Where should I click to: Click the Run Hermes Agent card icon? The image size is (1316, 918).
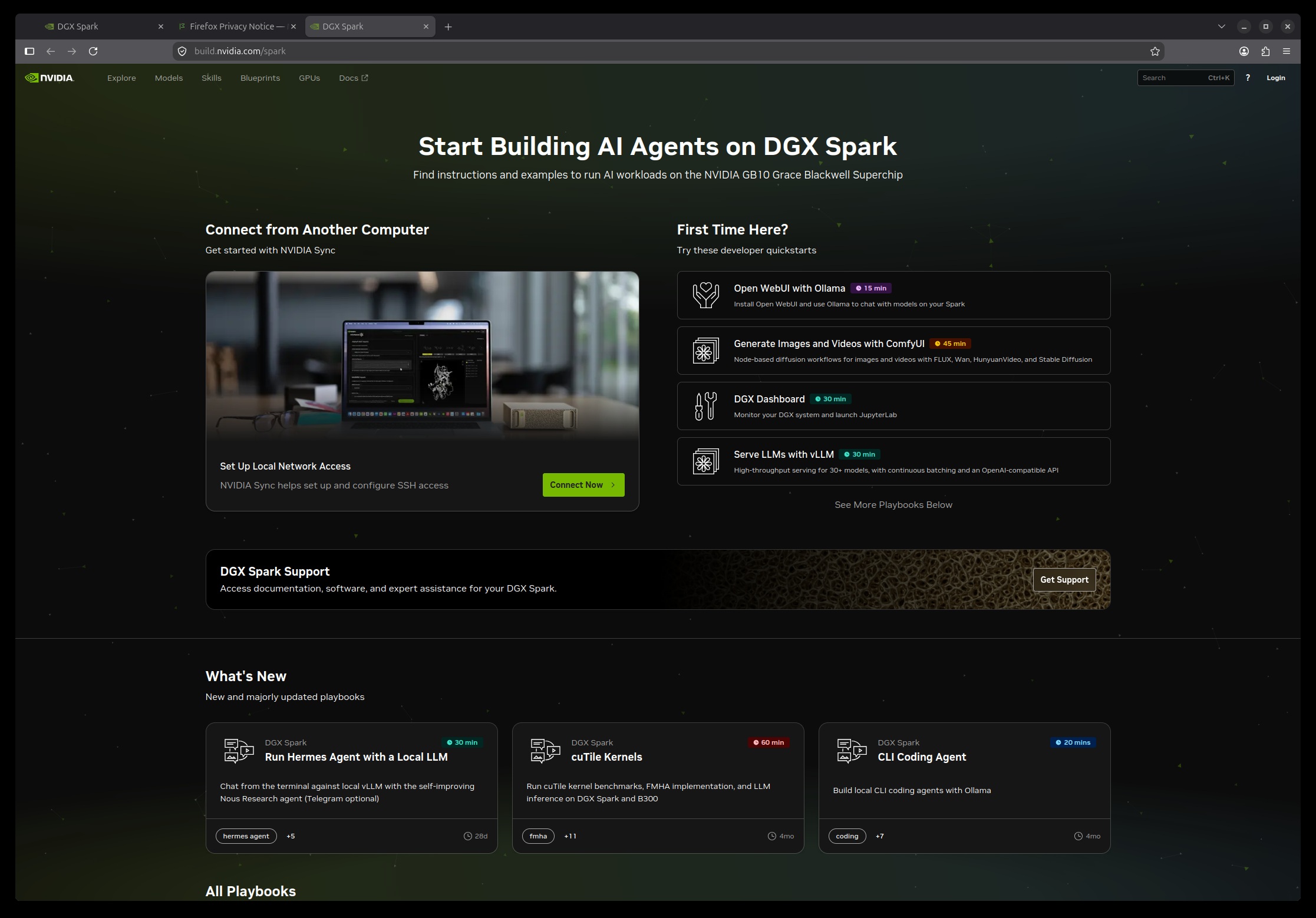pyautogui.click(x=239, y=751)
